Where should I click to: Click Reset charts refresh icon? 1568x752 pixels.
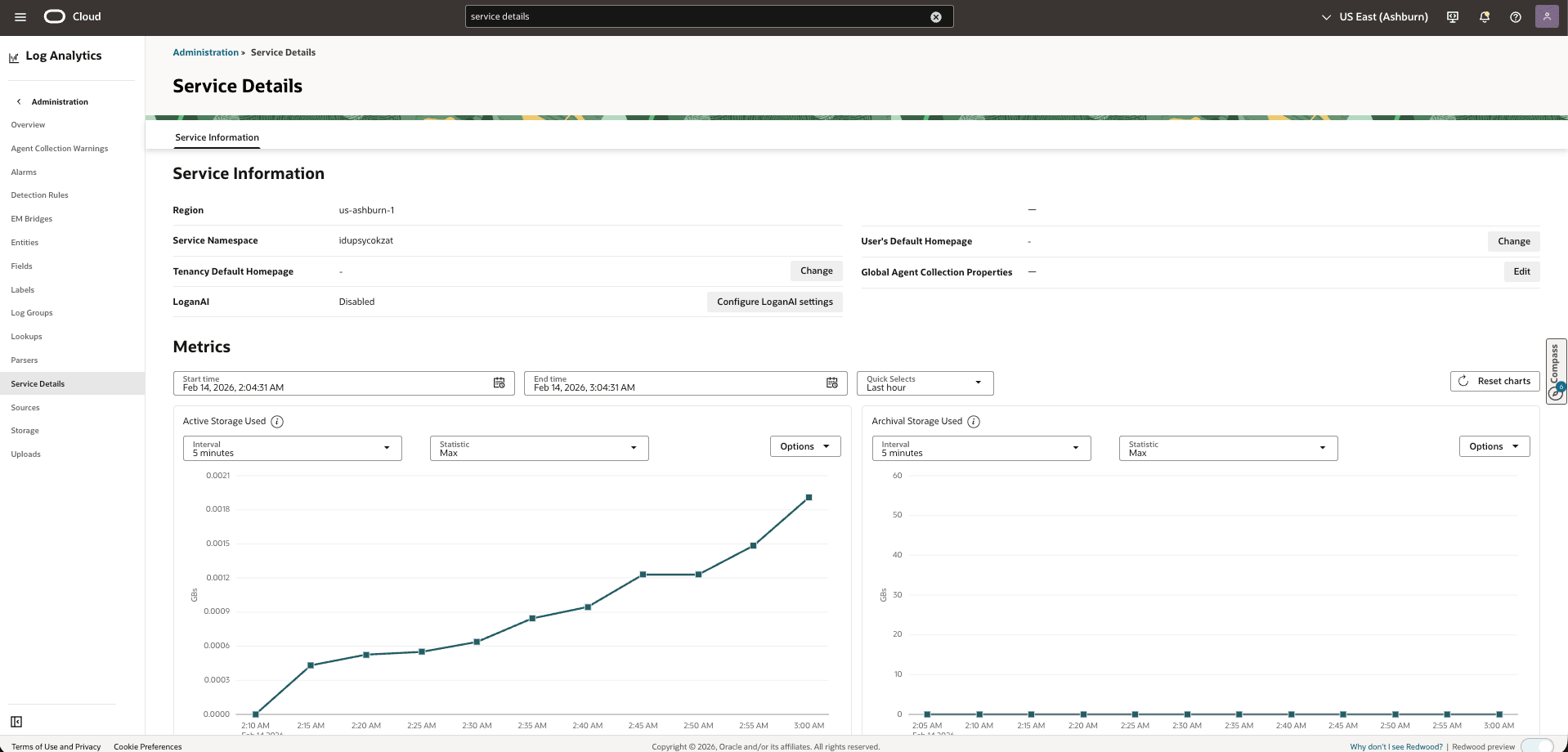tap(1463, 380)
